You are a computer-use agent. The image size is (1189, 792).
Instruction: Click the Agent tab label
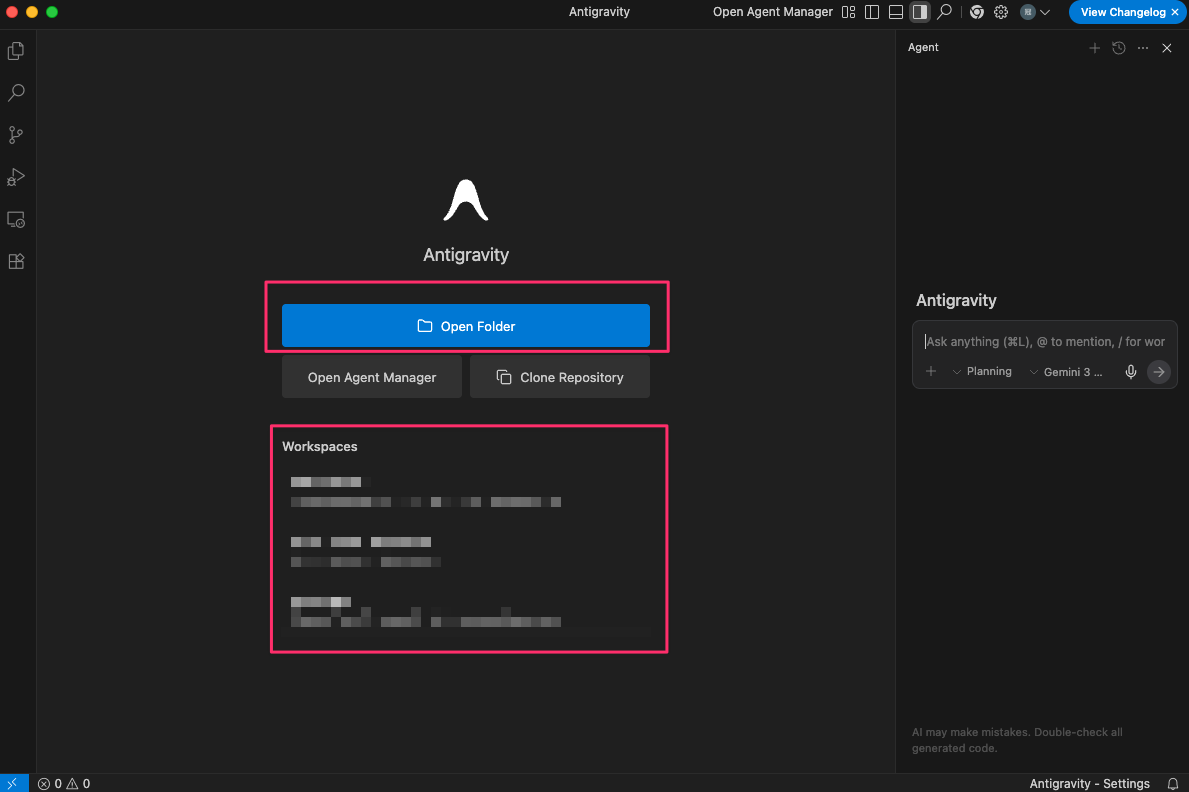pyautogui.click(x=923, y=47)
